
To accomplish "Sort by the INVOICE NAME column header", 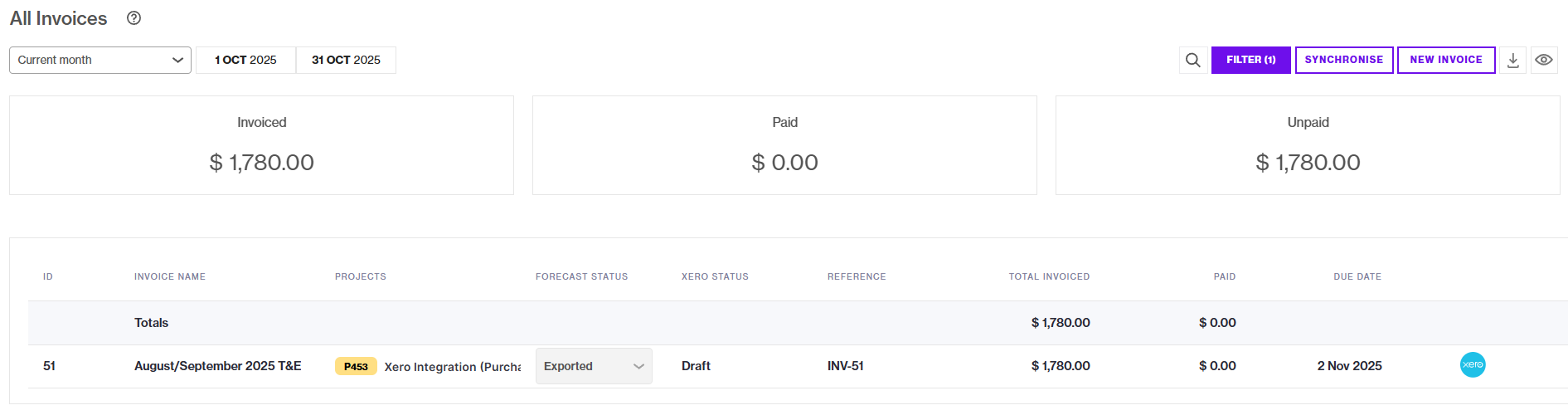I will [170, 276].
